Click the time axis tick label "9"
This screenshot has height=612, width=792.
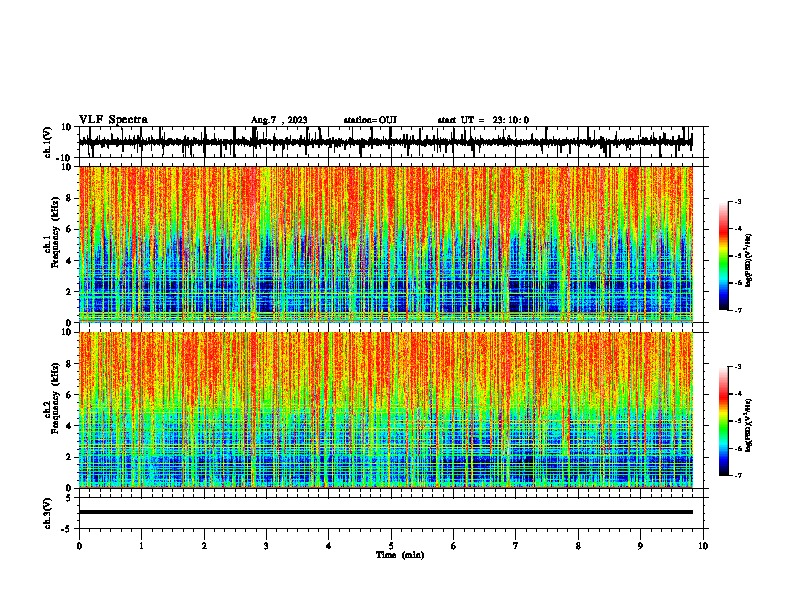tap(640, 546)
